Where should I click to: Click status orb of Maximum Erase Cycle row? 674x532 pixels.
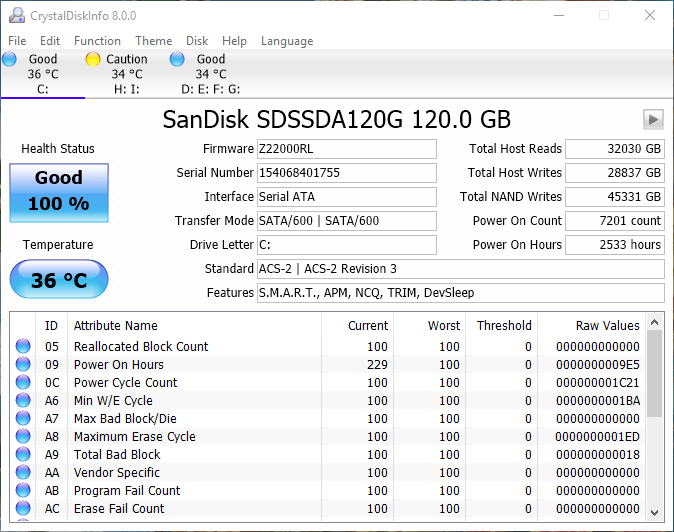[x=23, y=436]
